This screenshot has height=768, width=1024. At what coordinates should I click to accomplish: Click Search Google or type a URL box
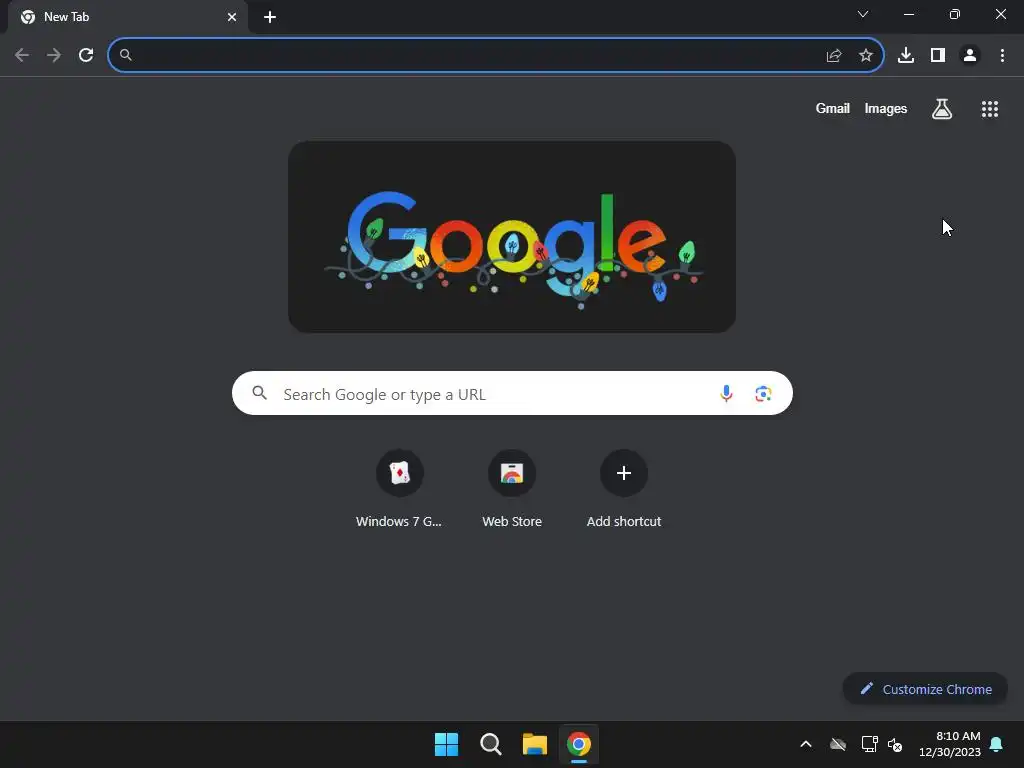tap(512, 393)
